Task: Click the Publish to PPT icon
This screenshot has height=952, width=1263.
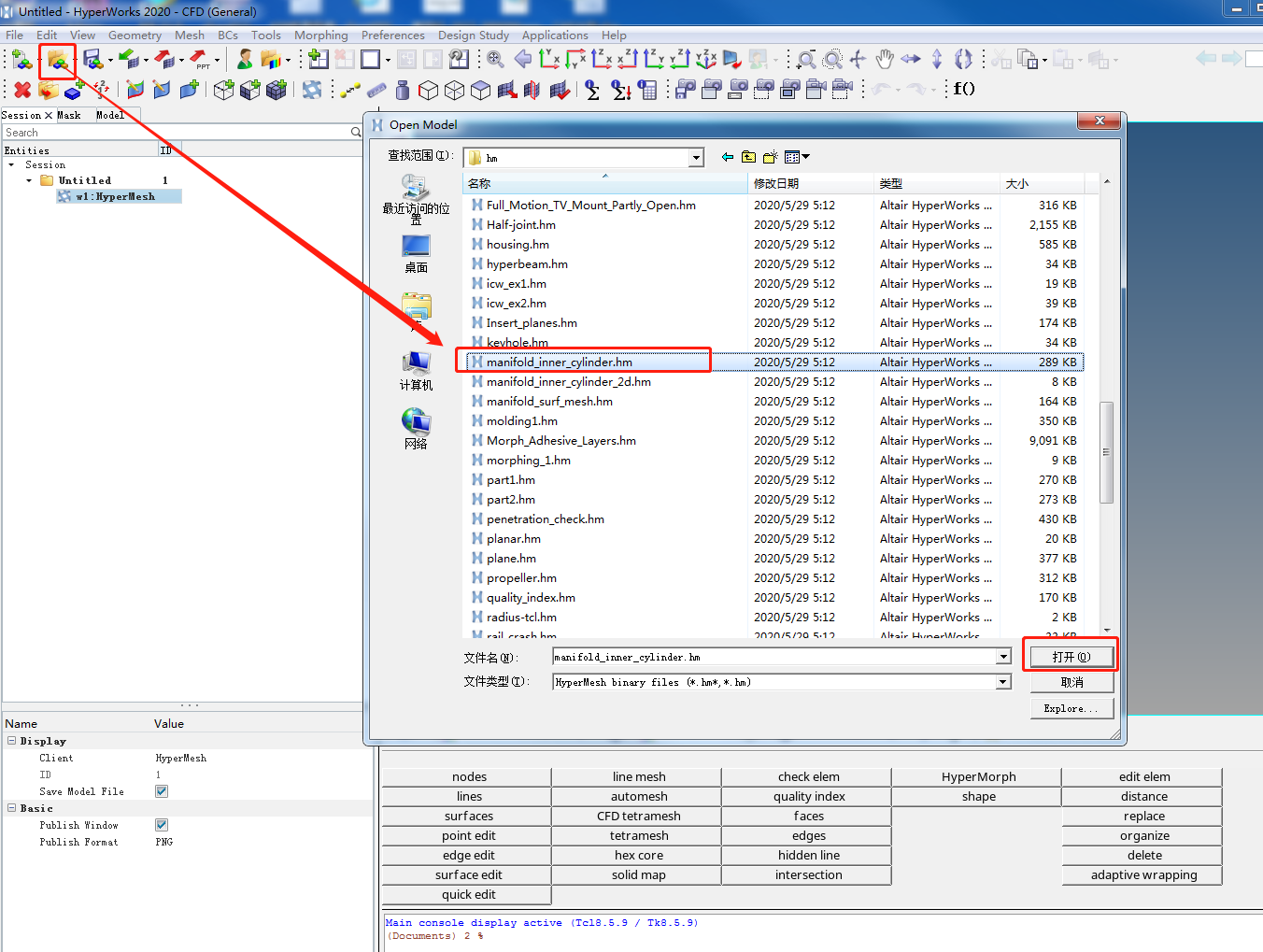Action: (x=200, y=61)
